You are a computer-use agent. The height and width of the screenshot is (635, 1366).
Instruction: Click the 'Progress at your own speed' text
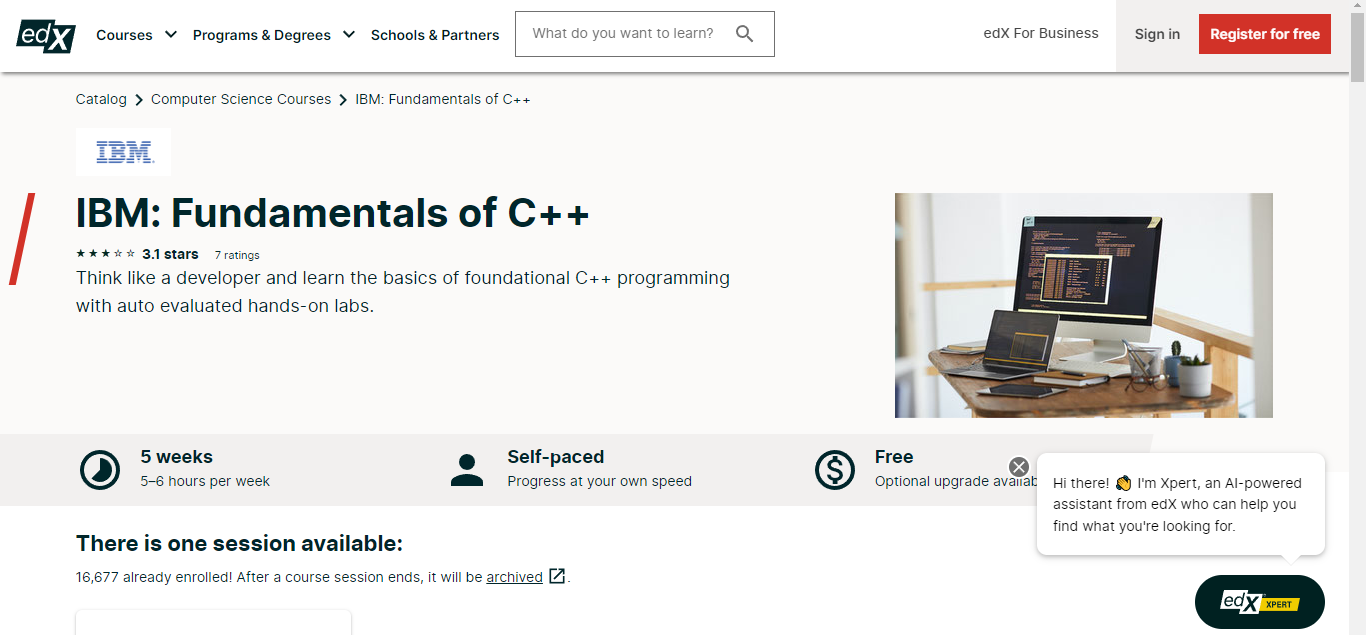600,481
